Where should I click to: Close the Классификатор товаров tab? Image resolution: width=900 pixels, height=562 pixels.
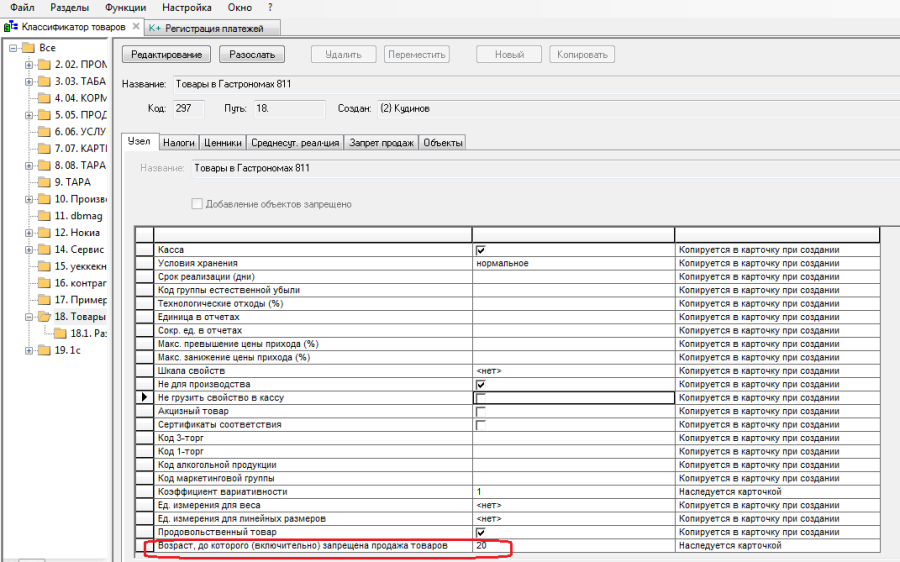(136, 26)
